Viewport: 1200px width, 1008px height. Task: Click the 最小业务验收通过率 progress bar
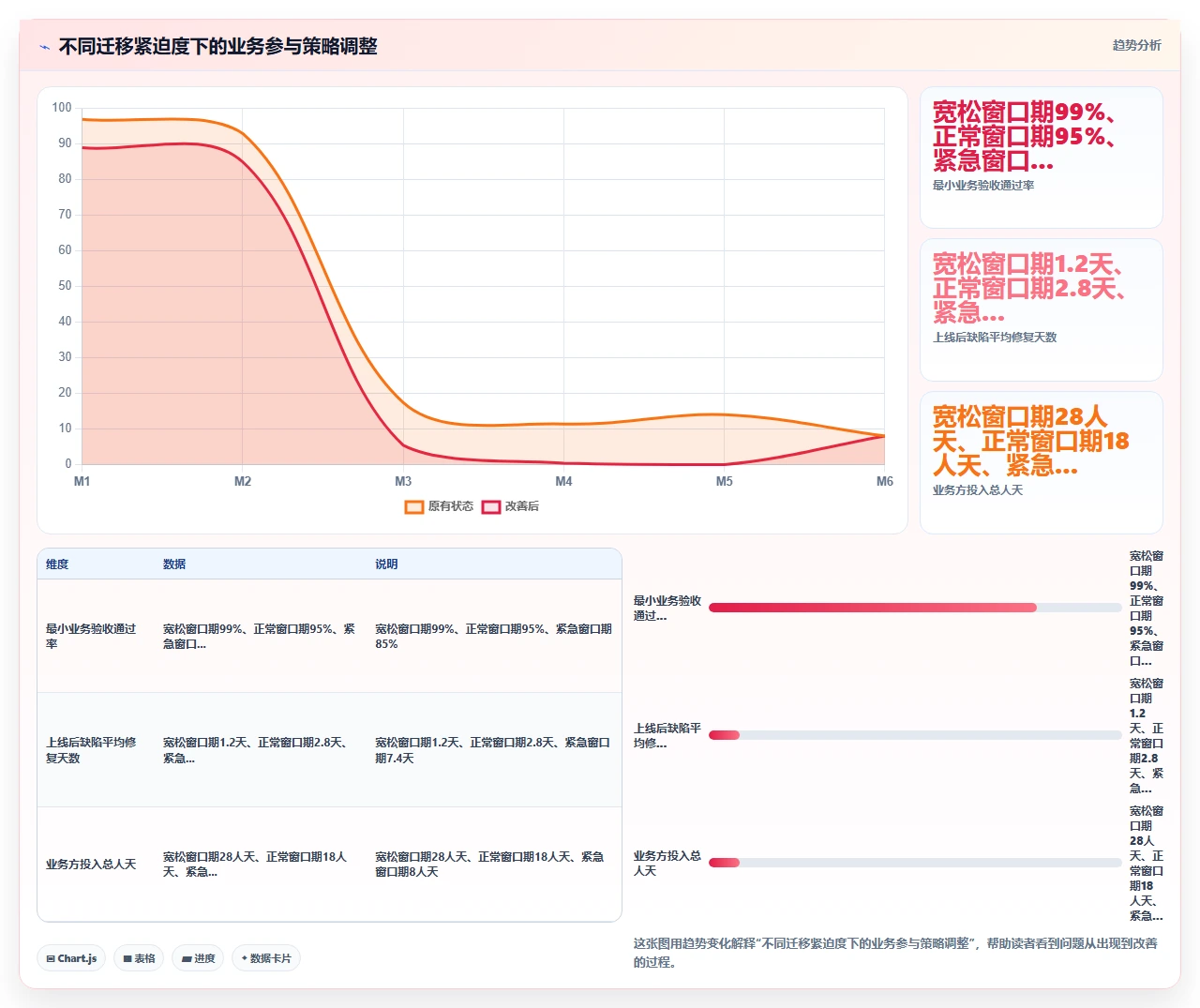point(915,608)
